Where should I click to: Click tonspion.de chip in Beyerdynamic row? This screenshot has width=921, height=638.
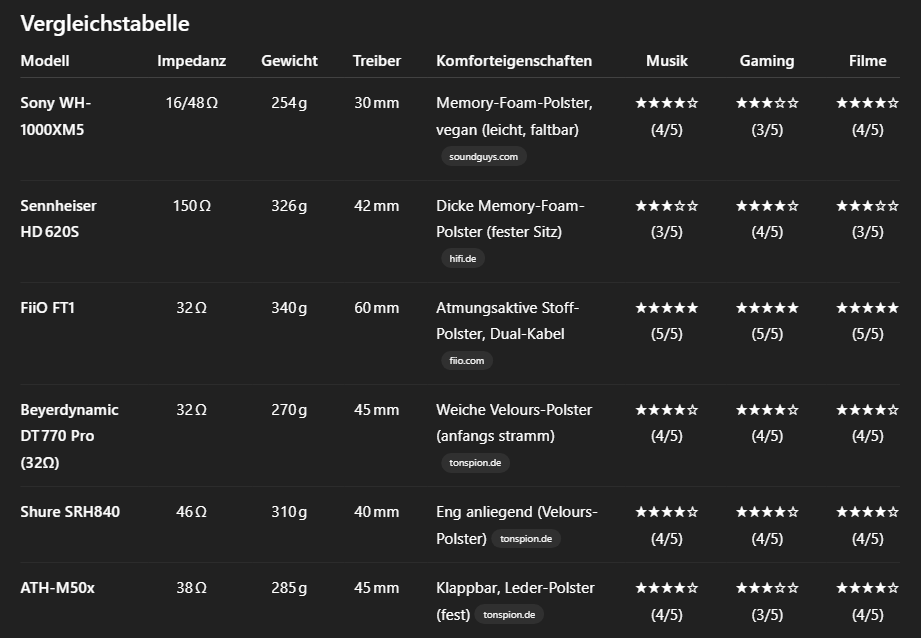click(x=475, y=463)
